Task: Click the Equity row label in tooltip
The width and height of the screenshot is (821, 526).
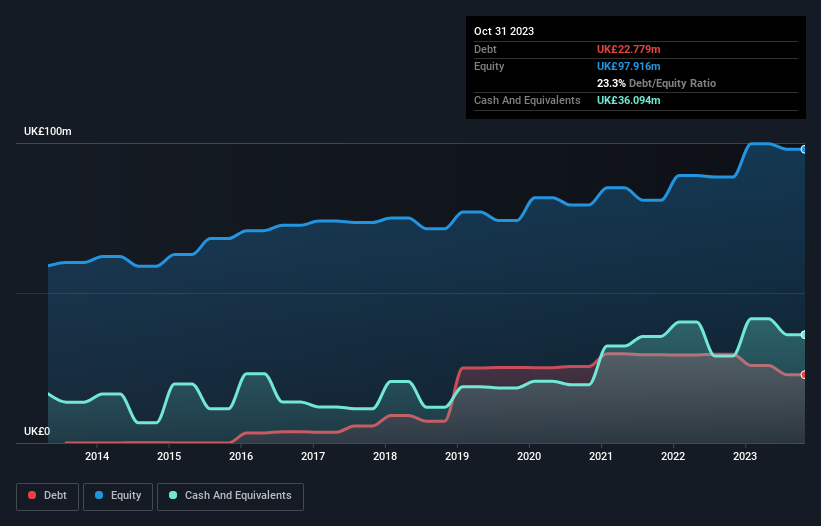Action: tap(489, 66)
